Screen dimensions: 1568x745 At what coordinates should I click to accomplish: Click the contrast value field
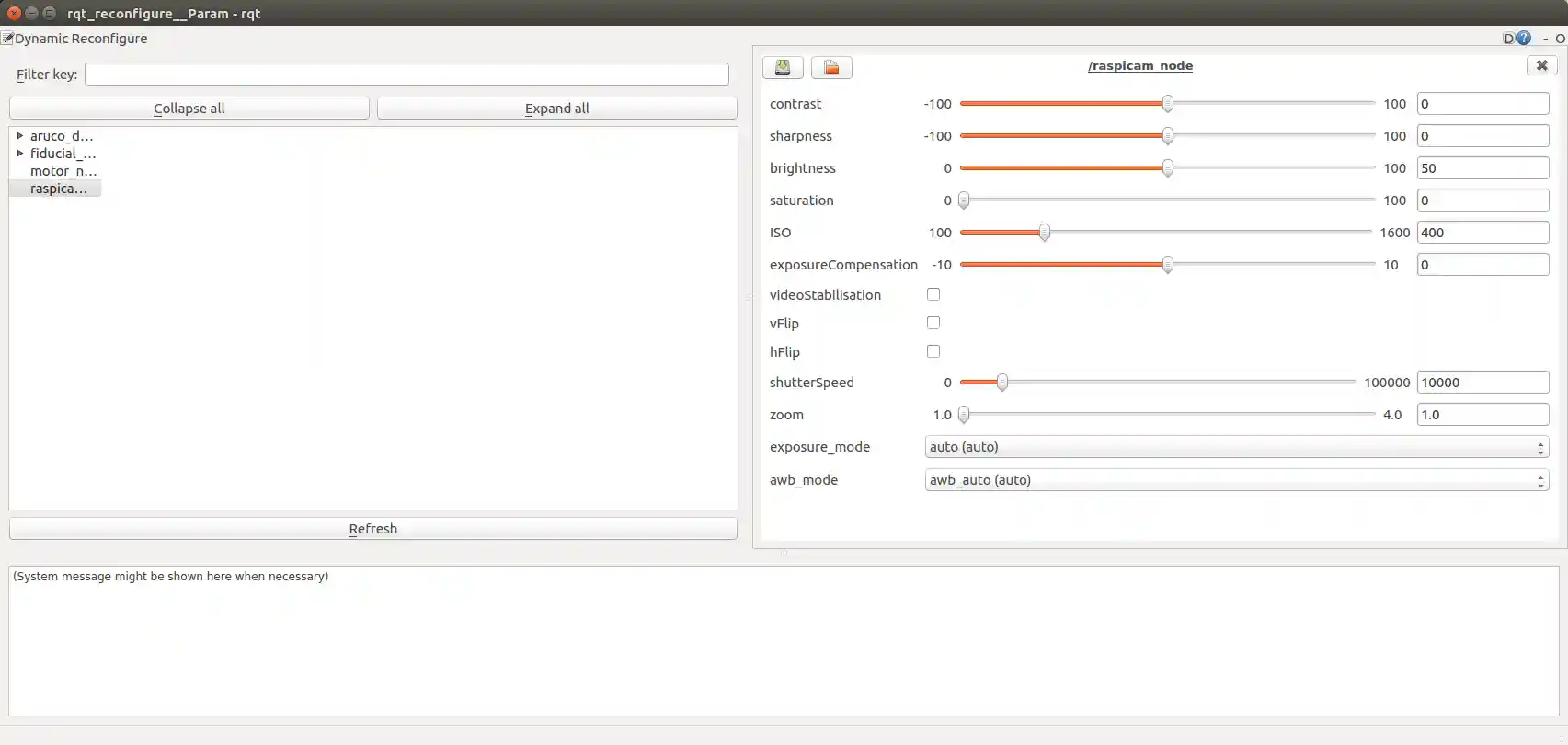coord(1482,104)
